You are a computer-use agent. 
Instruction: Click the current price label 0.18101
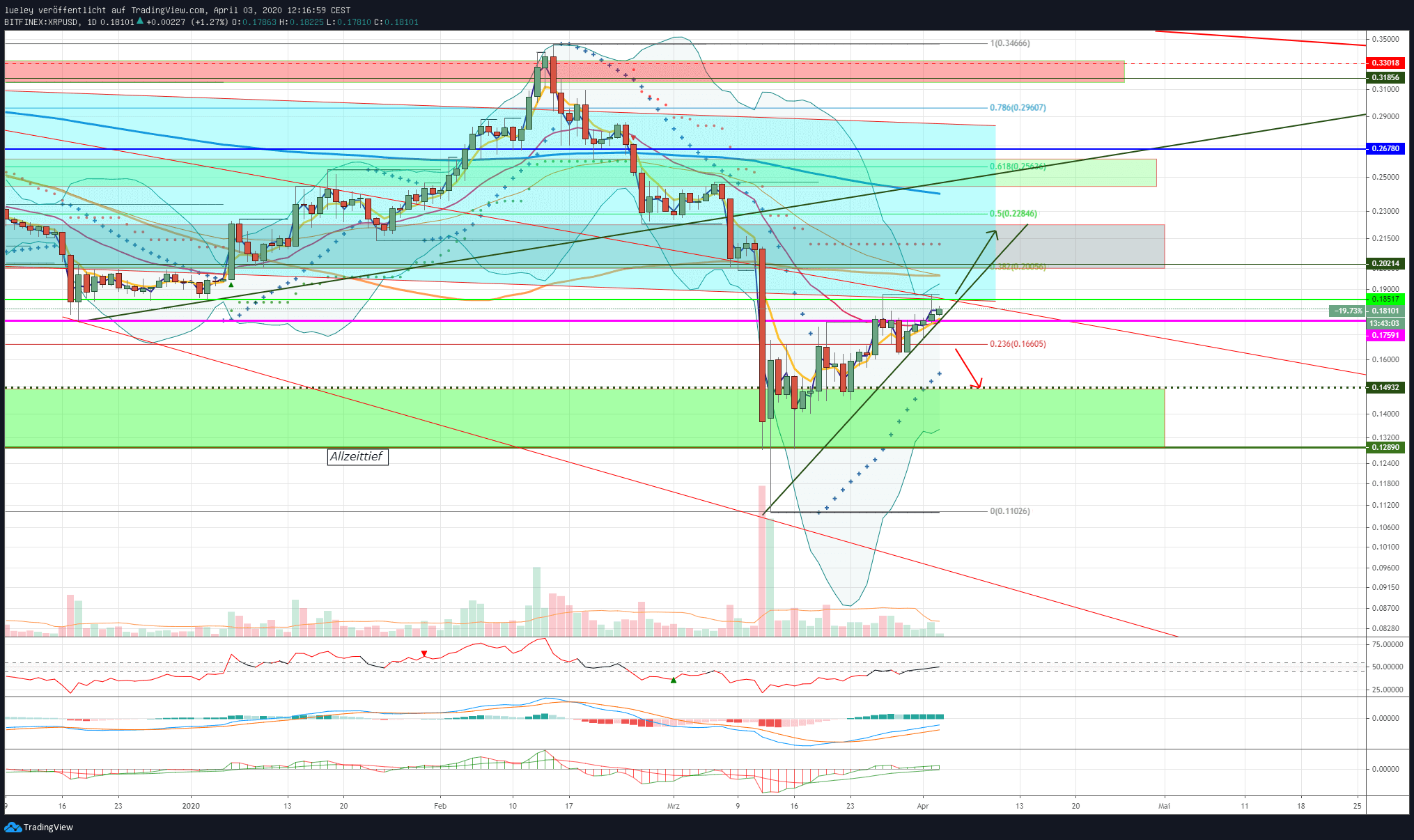(1385, 311)
